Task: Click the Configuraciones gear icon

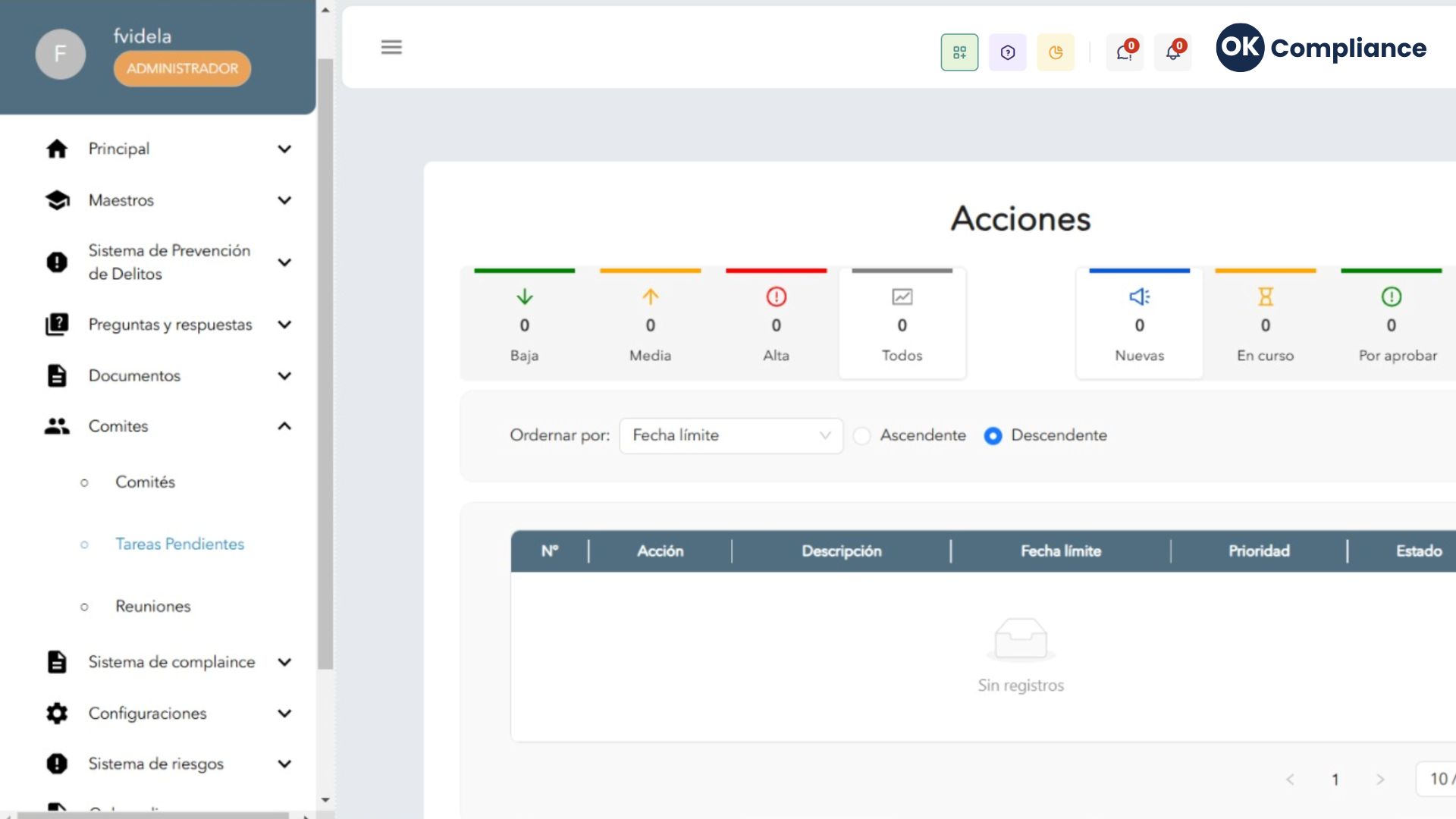Action: click(57, 714)
